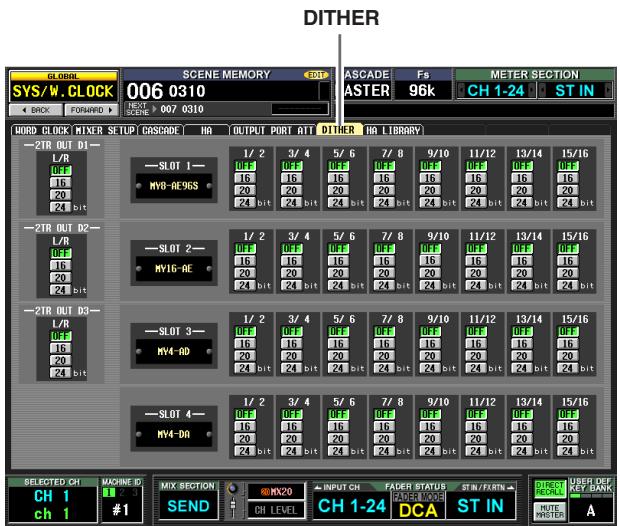Click the MIX SECTION SEND button
The height and width of the screenshot is (526, 620).
(189, 506)
